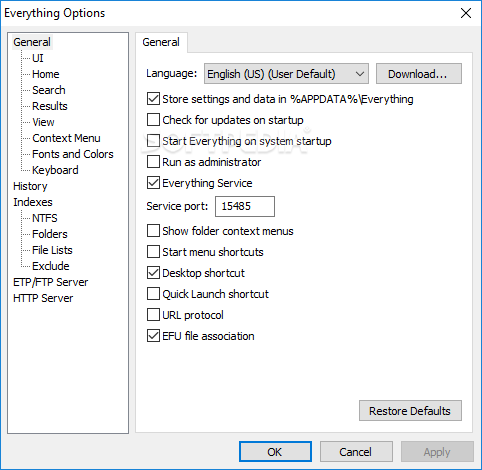Select Fonts and Colors page
482x470 pixels.
click(x=73, y=154)
